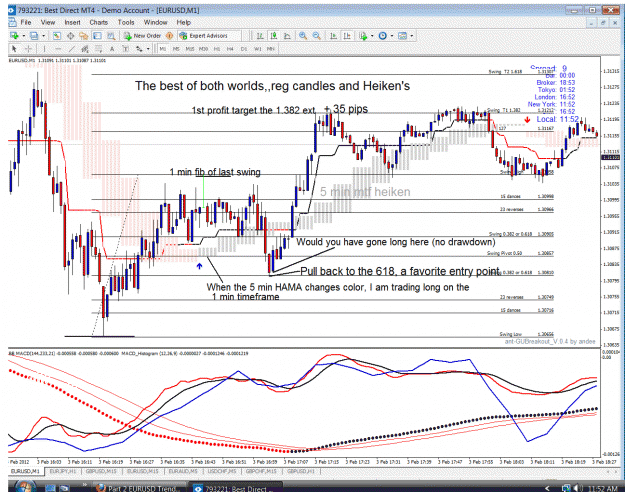Image resolution: width=625 pixels, height=492 pixels.
Task: Switch to the GBPCHF,M15 chart tab
Action: [x=262, y=471]
